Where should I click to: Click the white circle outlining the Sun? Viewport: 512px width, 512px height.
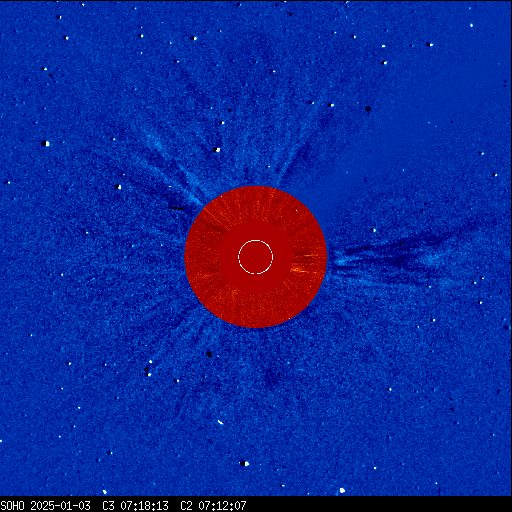256,257
